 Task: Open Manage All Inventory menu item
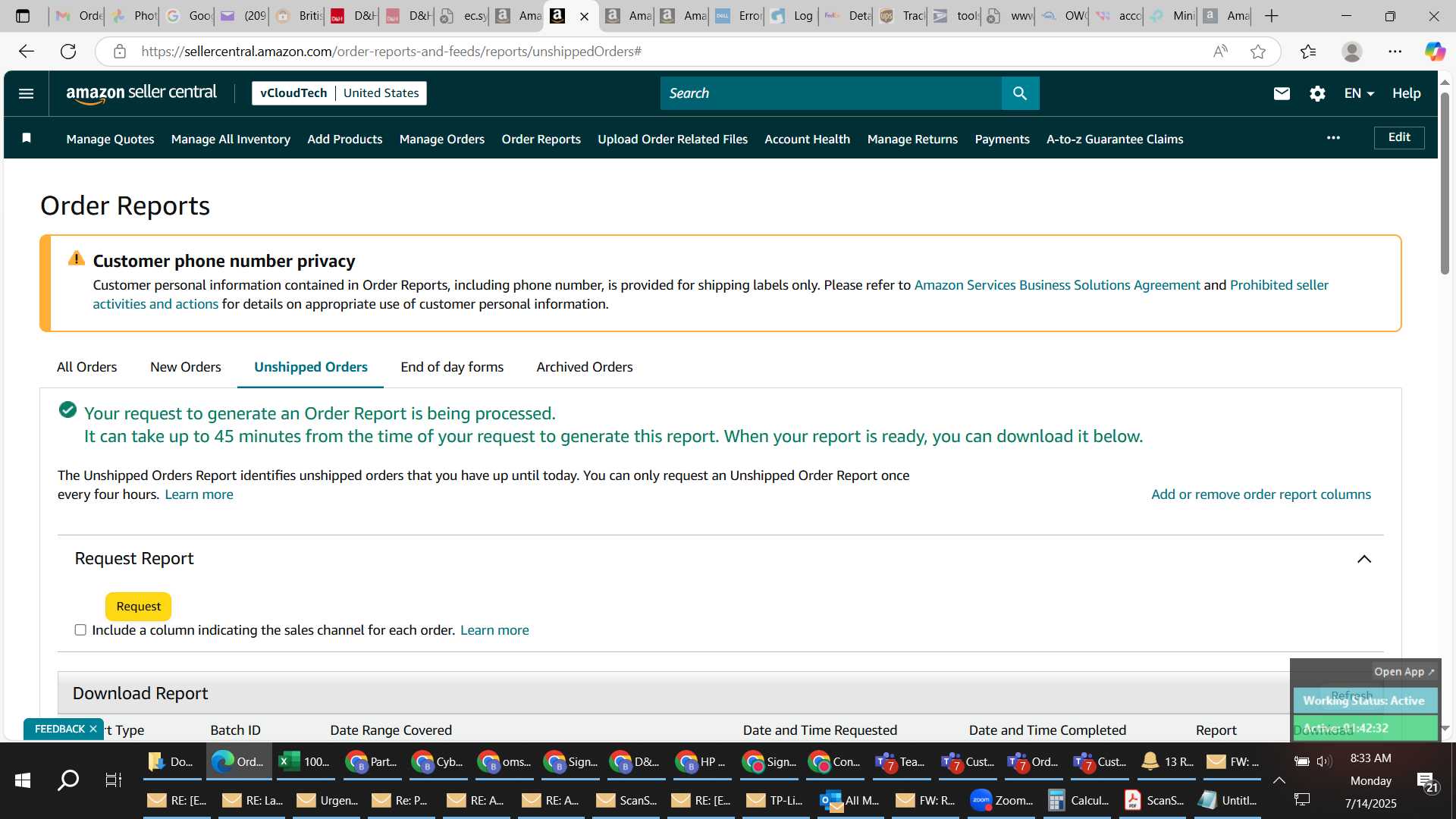pos(231,139)
